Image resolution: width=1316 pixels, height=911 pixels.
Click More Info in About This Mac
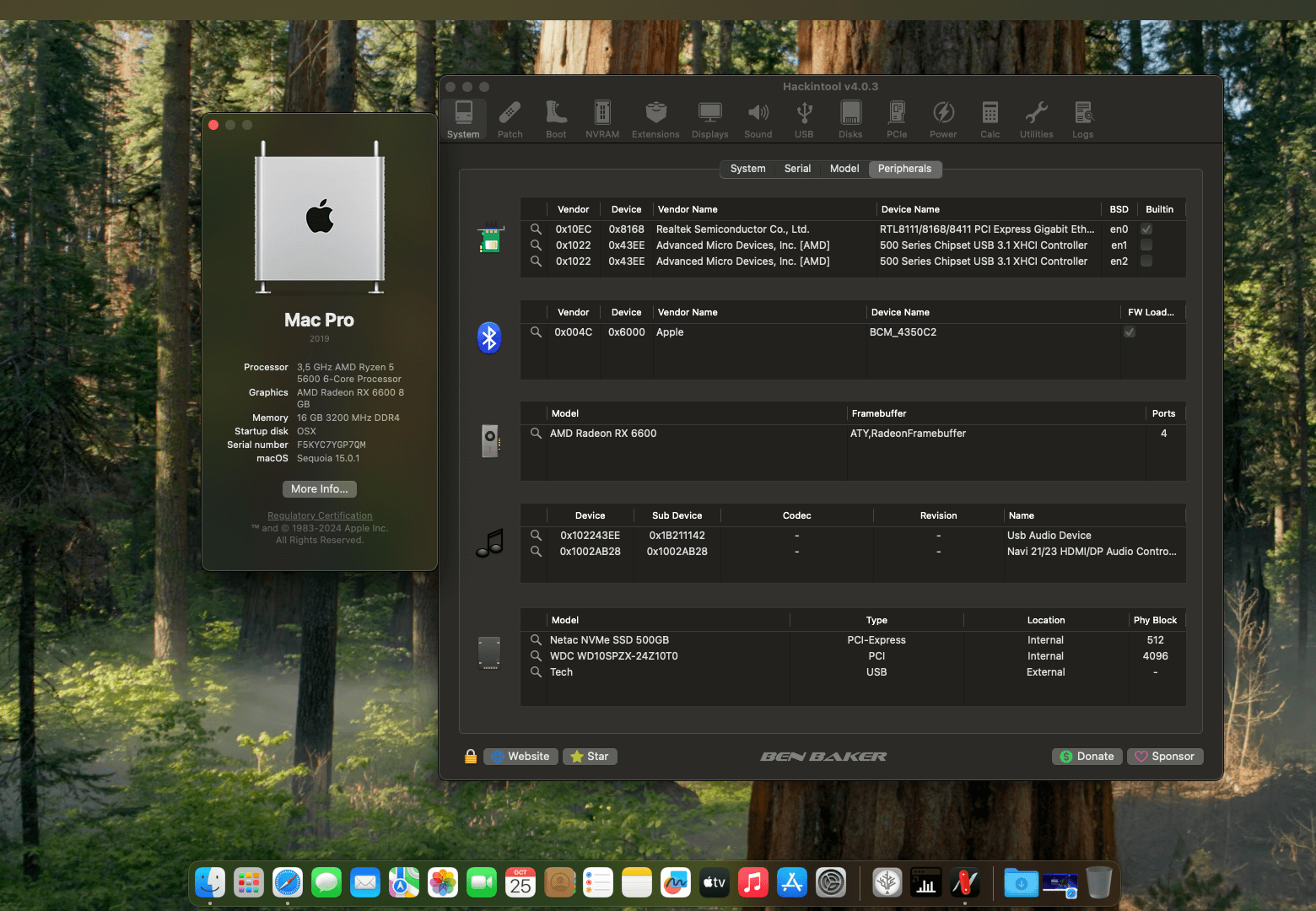click(320, 489)
